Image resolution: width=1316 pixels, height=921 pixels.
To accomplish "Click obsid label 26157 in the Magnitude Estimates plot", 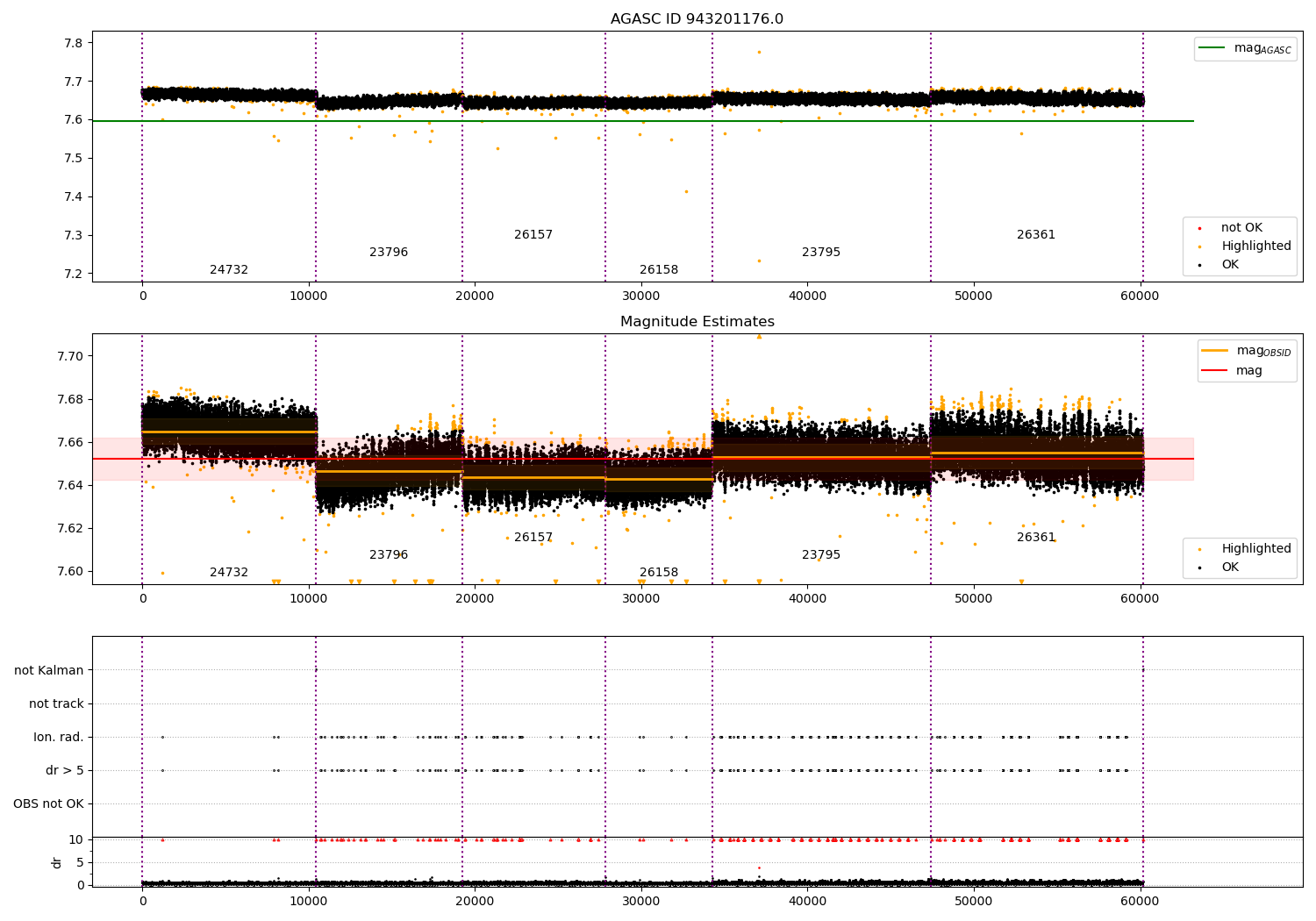I will 533,538.
